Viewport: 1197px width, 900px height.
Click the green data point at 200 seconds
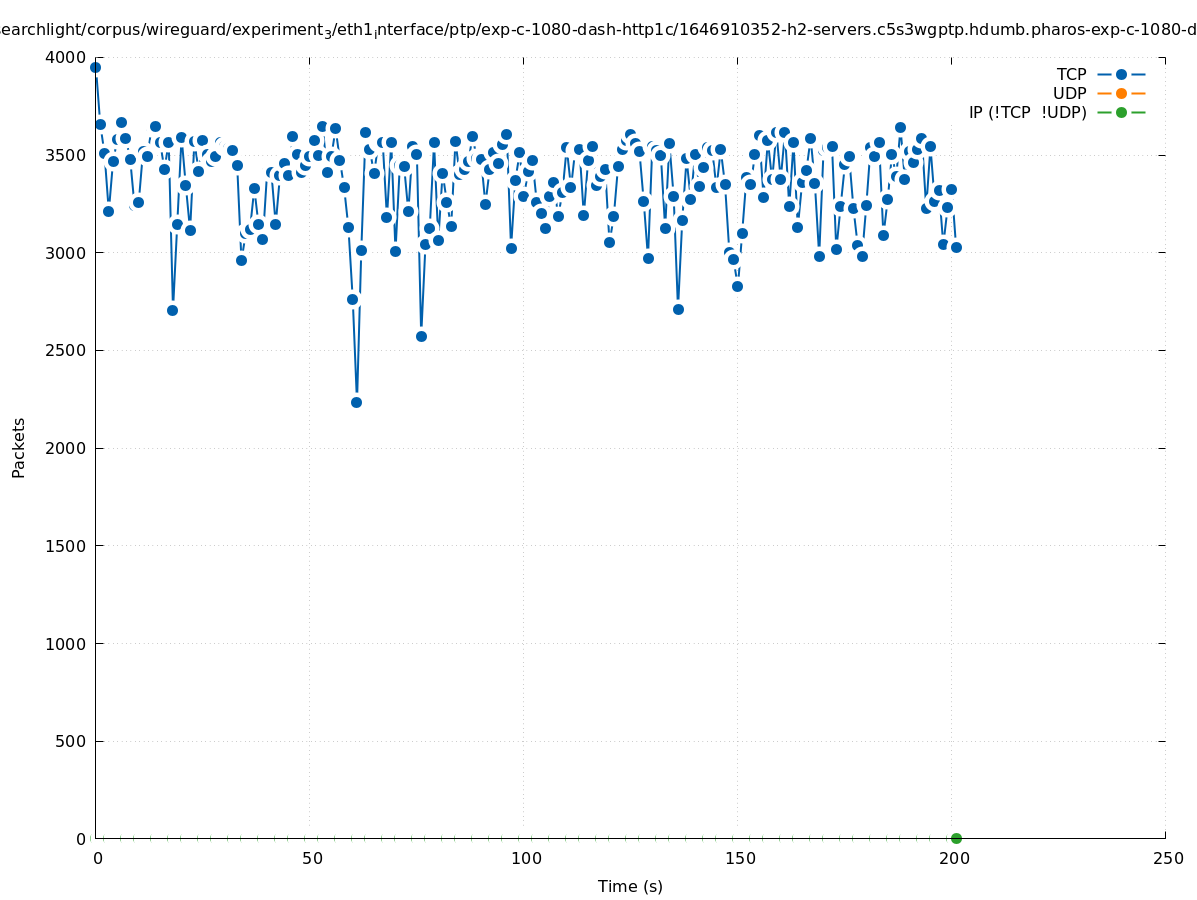point(956,838)
